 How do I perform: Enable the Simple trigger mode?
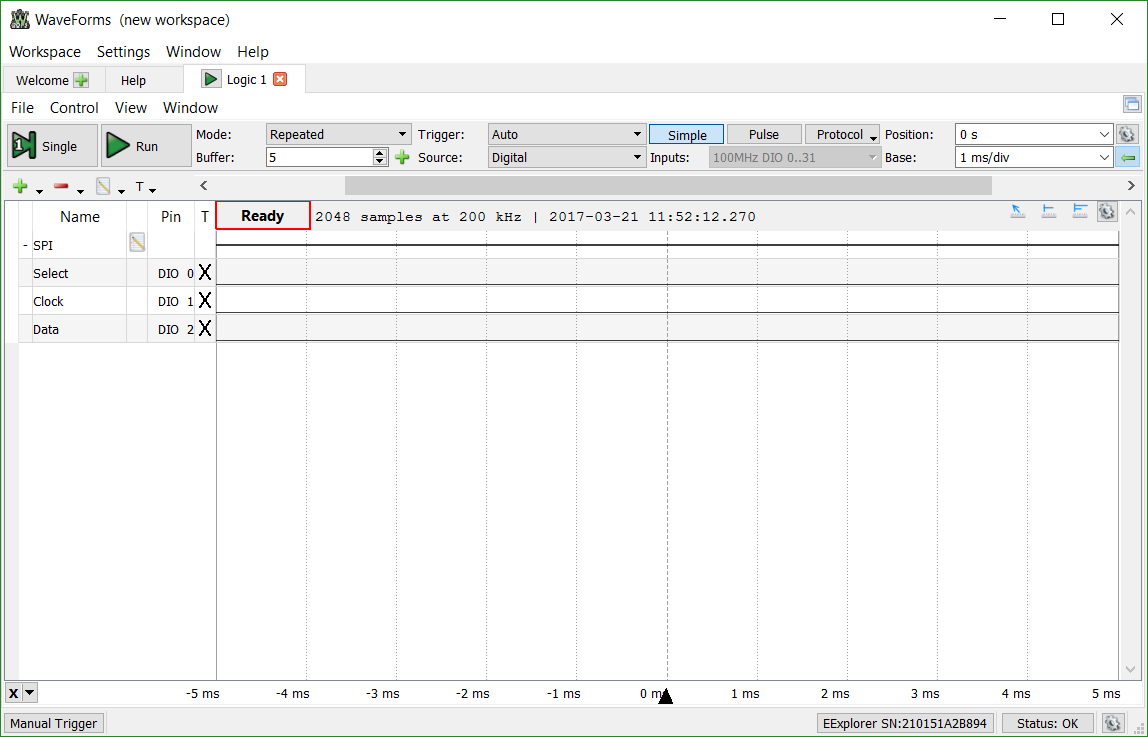point(687,135)
